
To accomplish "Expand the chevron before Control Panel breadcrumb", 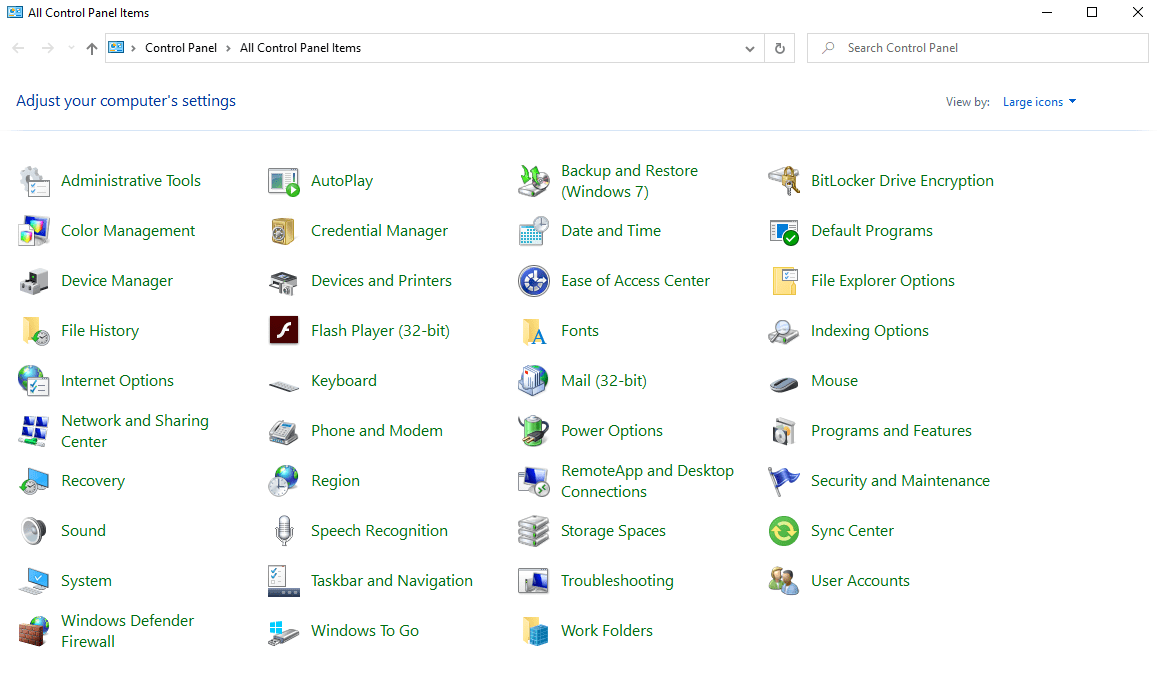I will [134, 49].
